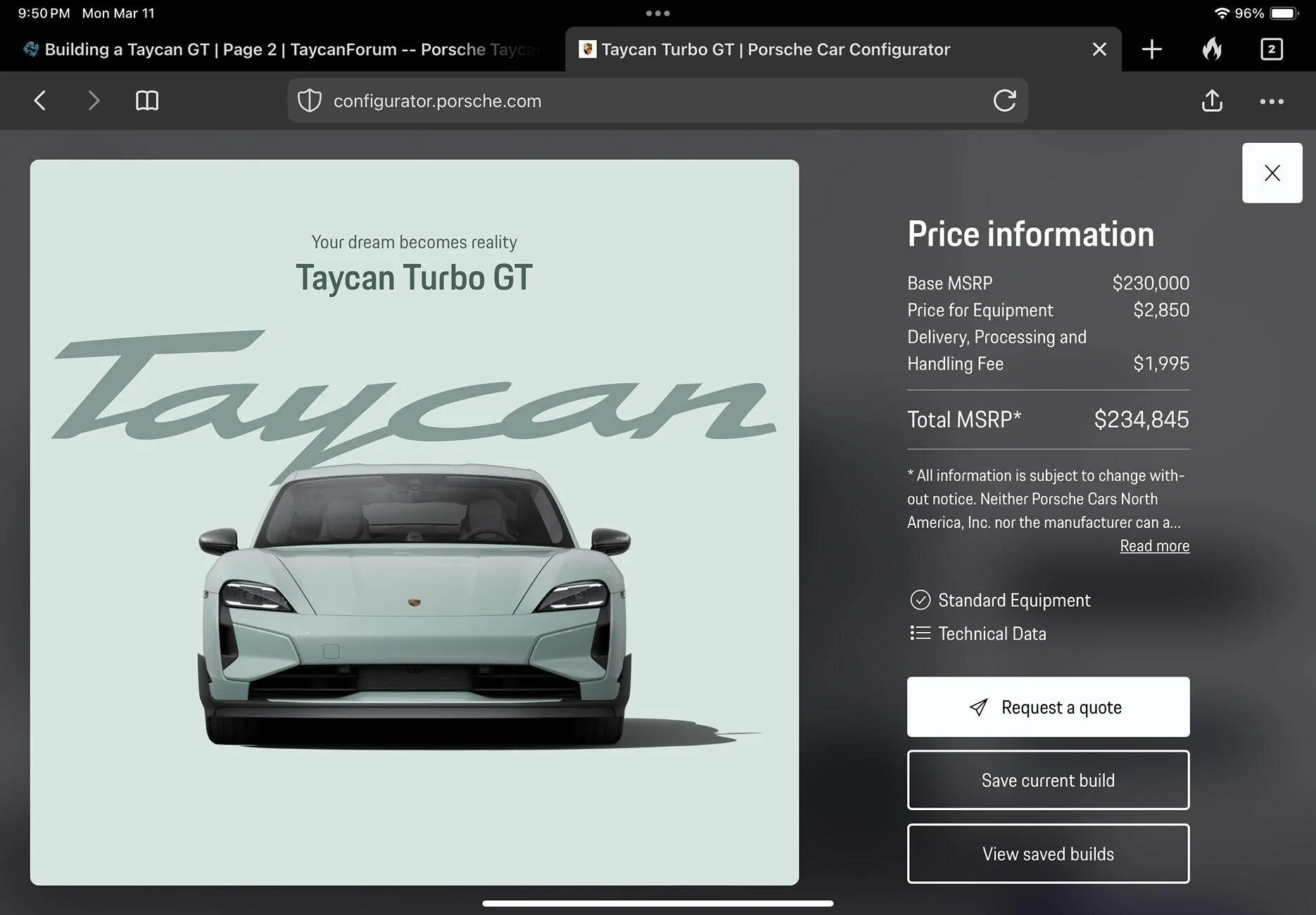Click the Handling Fee $1,995 value
The width and height of the screenshot is (1316, 915).
(x=1161, y=363)
